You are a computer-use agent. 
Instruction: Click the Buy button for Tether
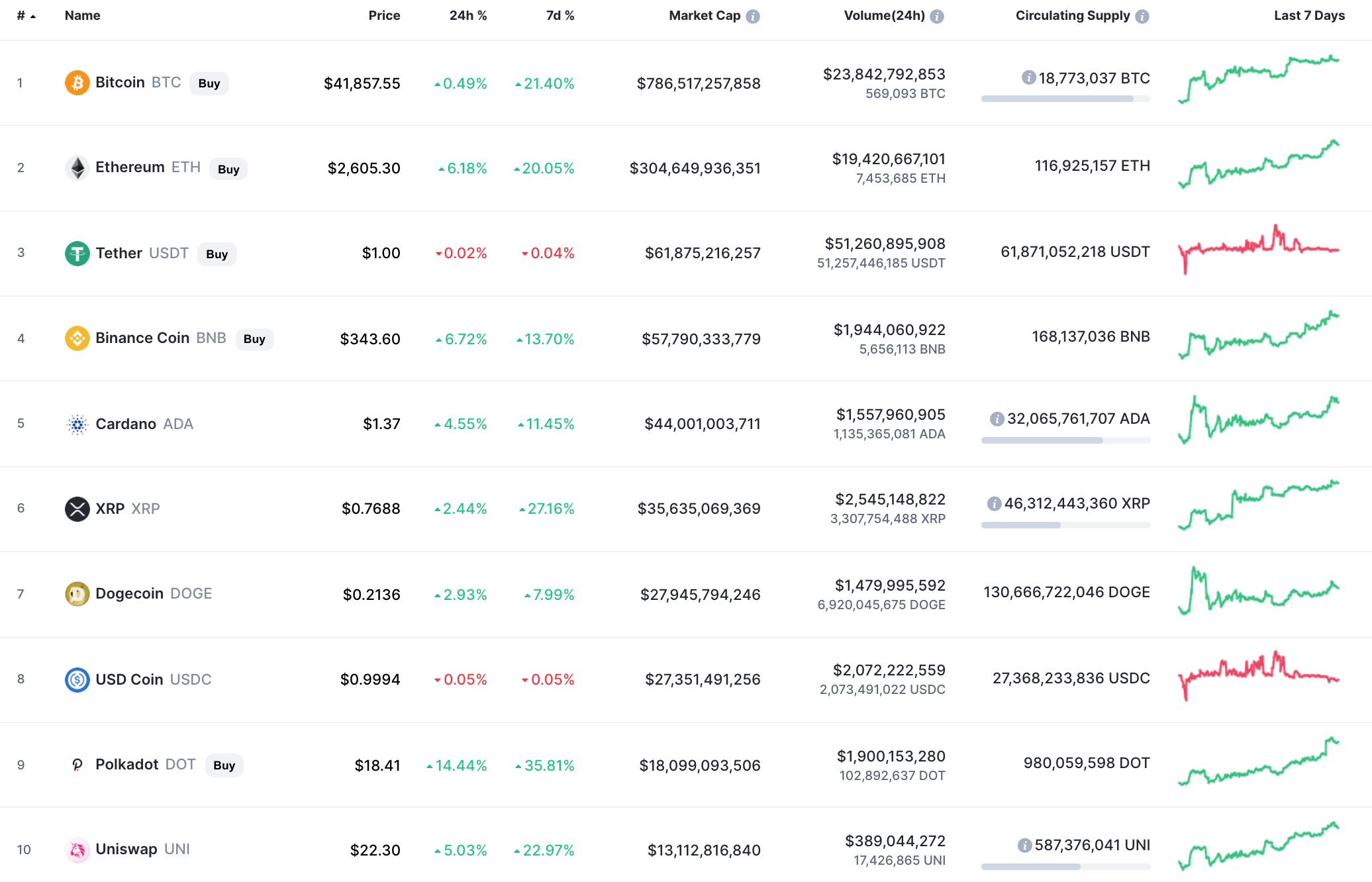pyautogui.click(x=217, y=254)
